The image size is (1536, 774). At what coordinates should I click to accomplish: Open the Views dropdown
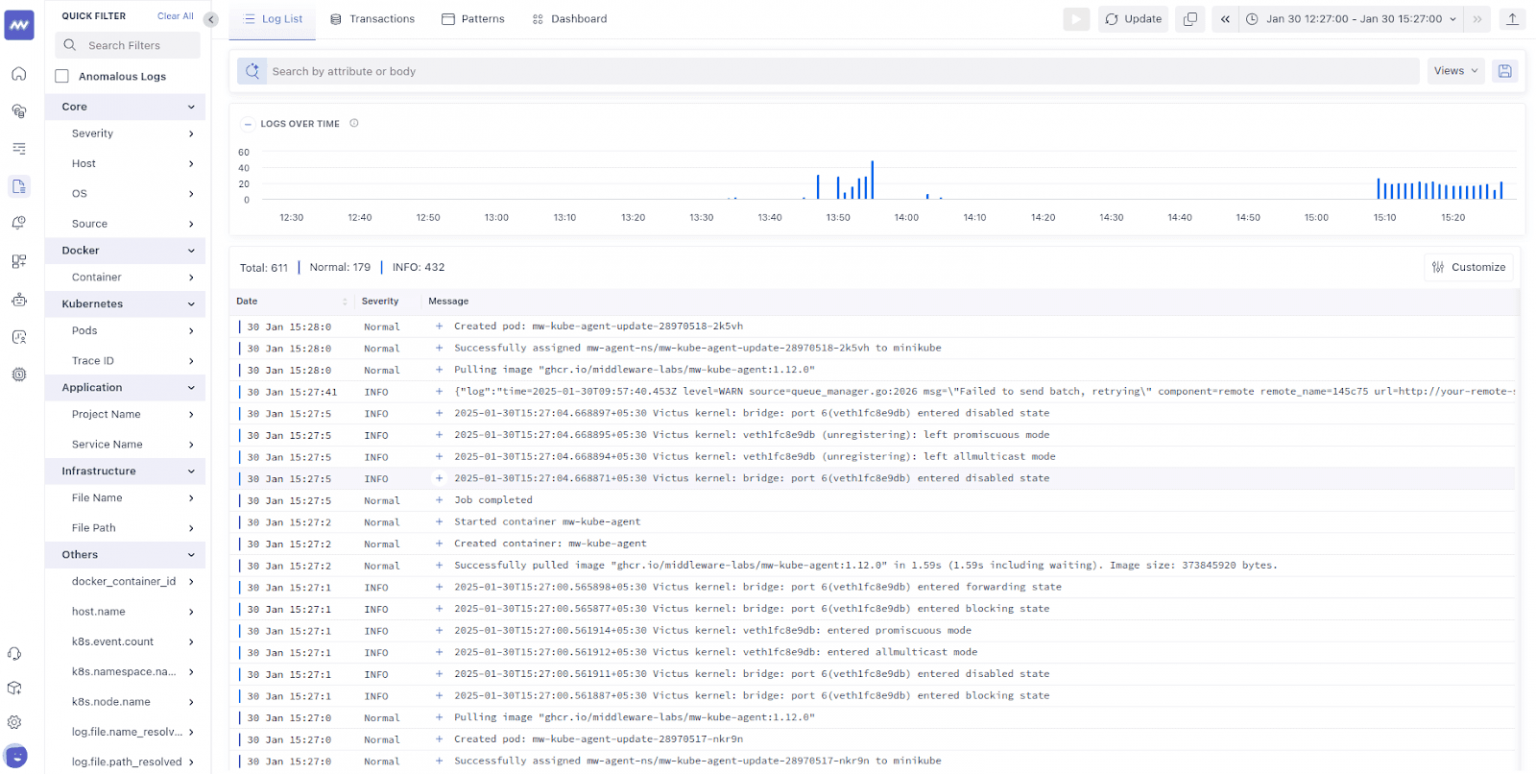coord(1455,70)
